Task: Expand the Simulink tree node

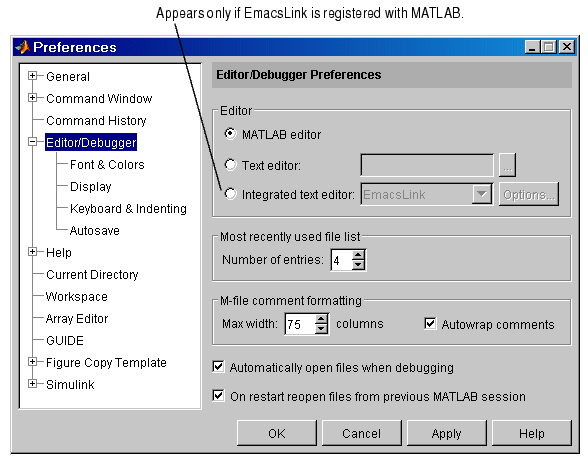Action: (x=32, y=384)
